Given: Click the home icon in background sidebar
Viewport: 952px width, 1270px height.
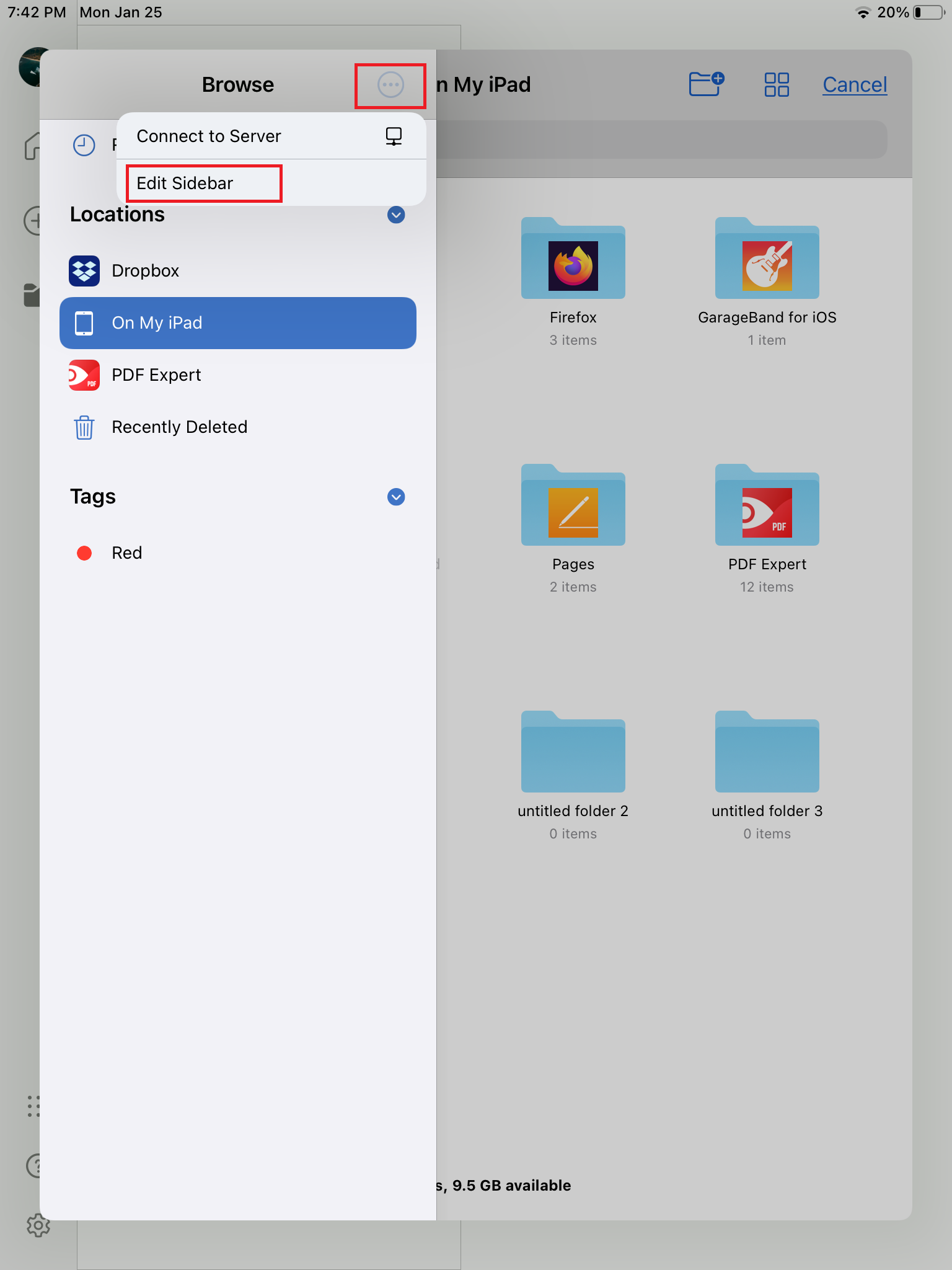Looking at the screenshot, I should pyautogui.click(x=32, y=146).
